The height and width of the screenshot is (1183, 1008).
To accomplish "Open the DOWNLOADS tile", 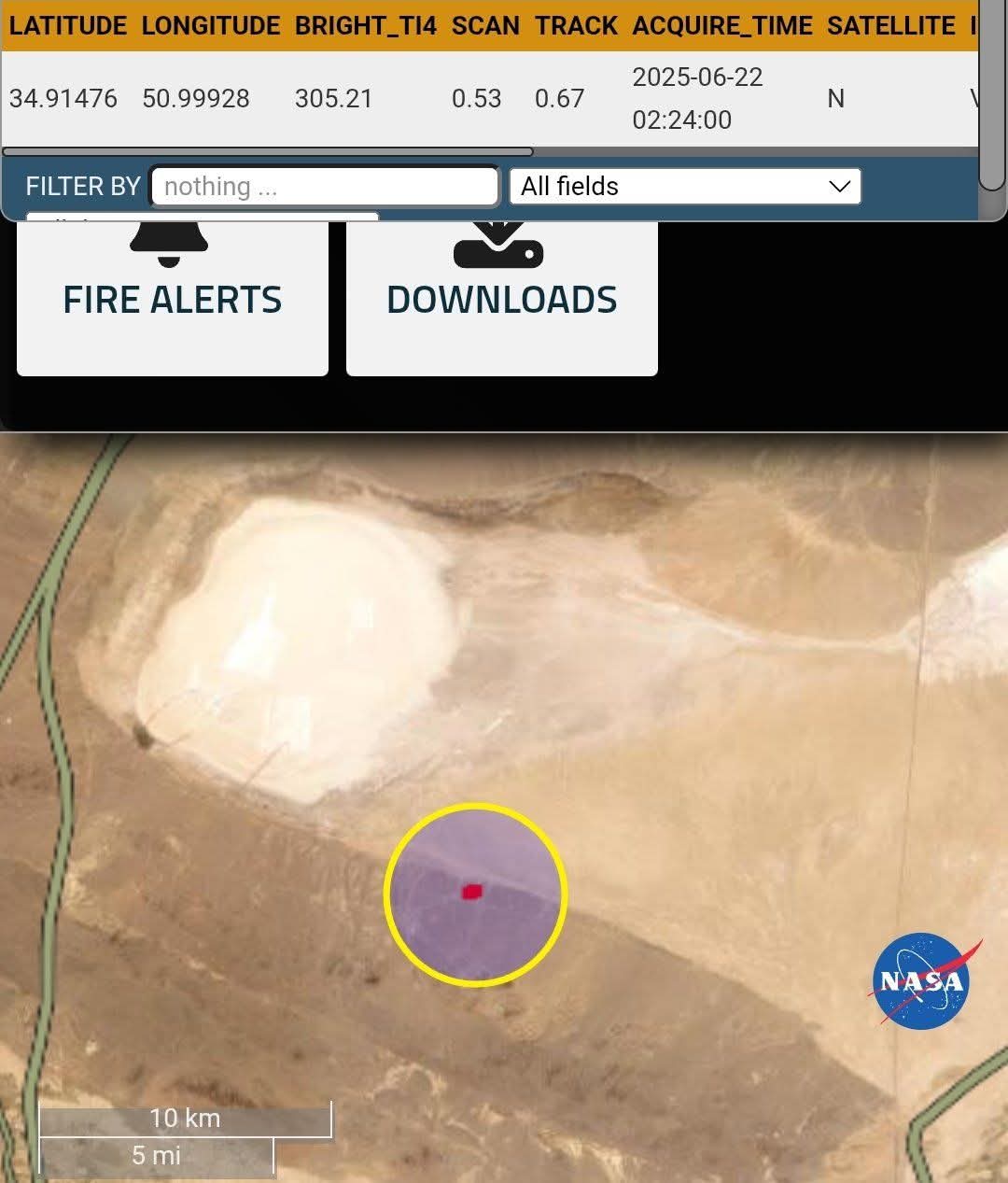I will pyautogui.click(x=502, y=299).
